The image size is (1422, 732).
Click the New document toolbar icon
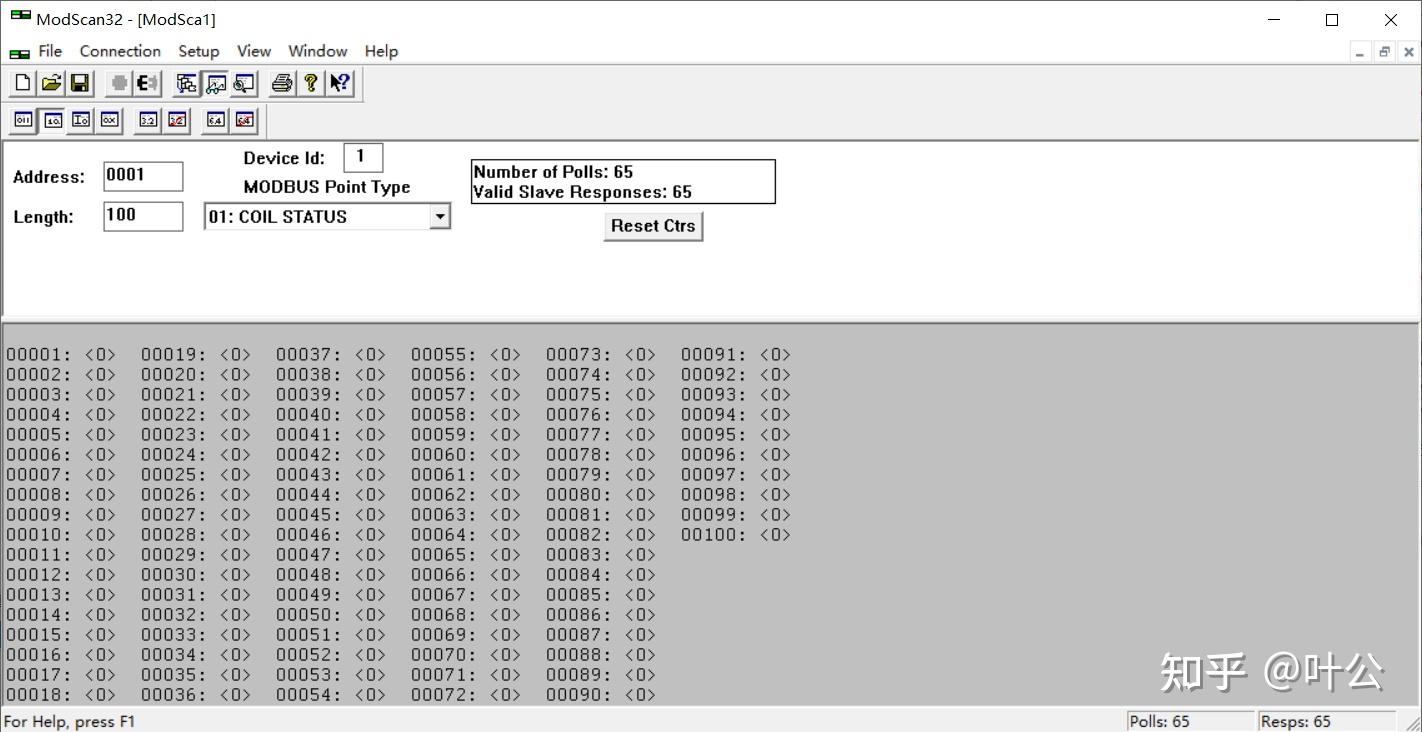tap(23, 84)
